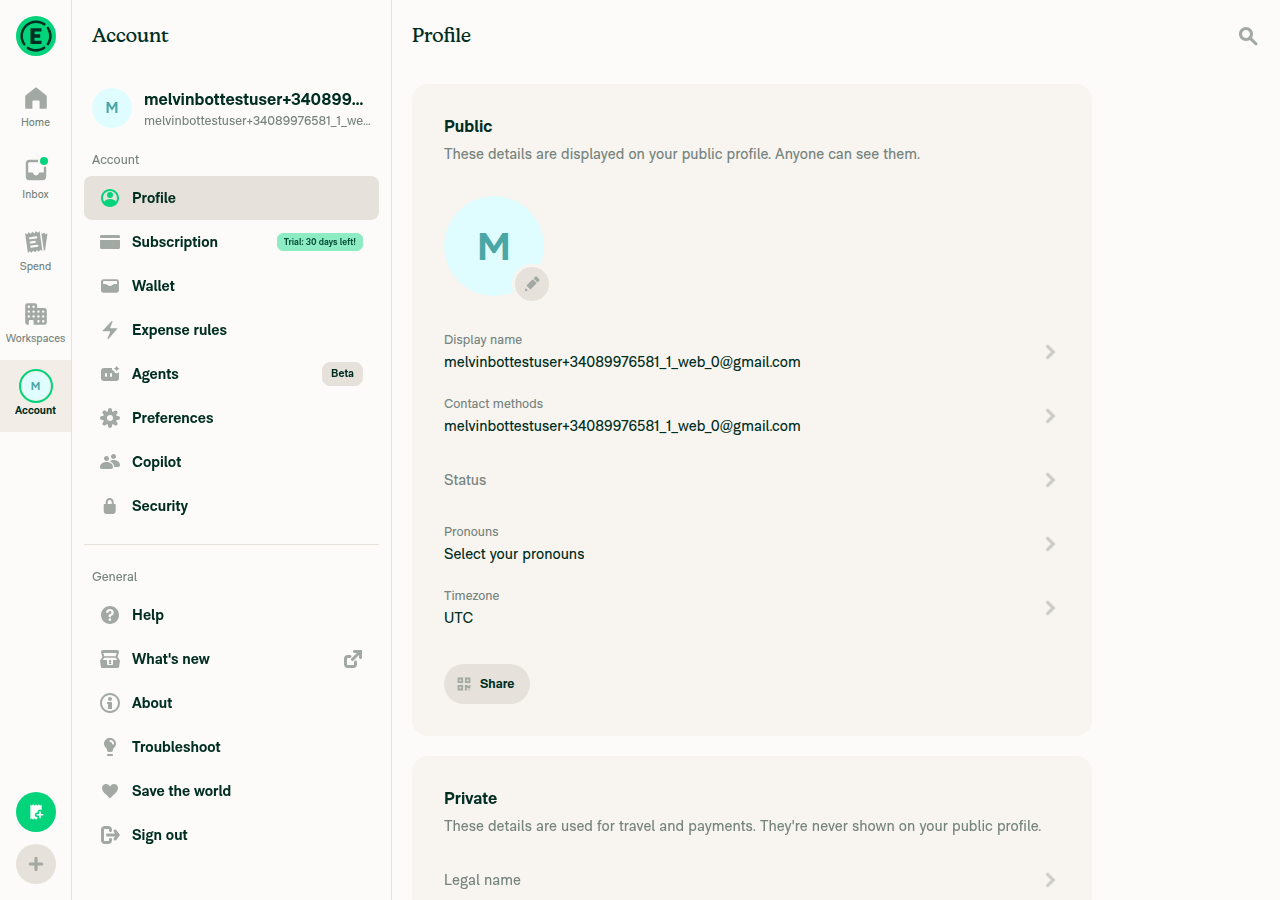Expand Contact methods row chevron
1280x900 pixels.
1050,416
